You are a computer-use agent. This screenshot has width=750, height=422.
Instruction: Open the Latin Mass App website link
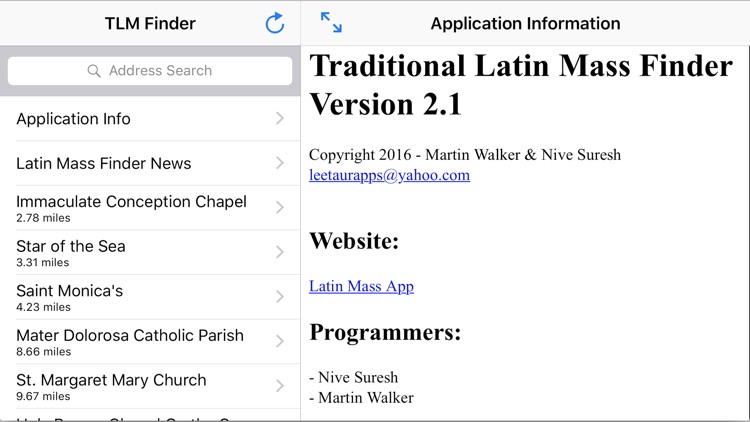361,286
